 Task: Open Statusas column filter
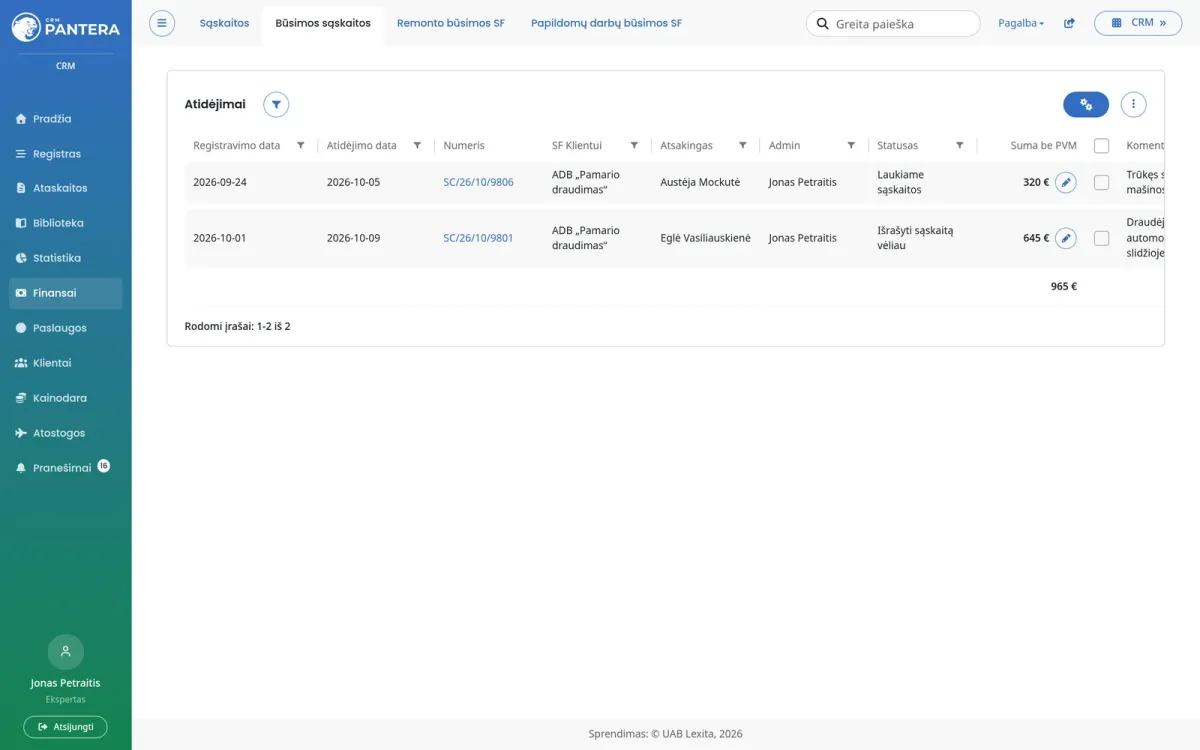click(959, 145)
